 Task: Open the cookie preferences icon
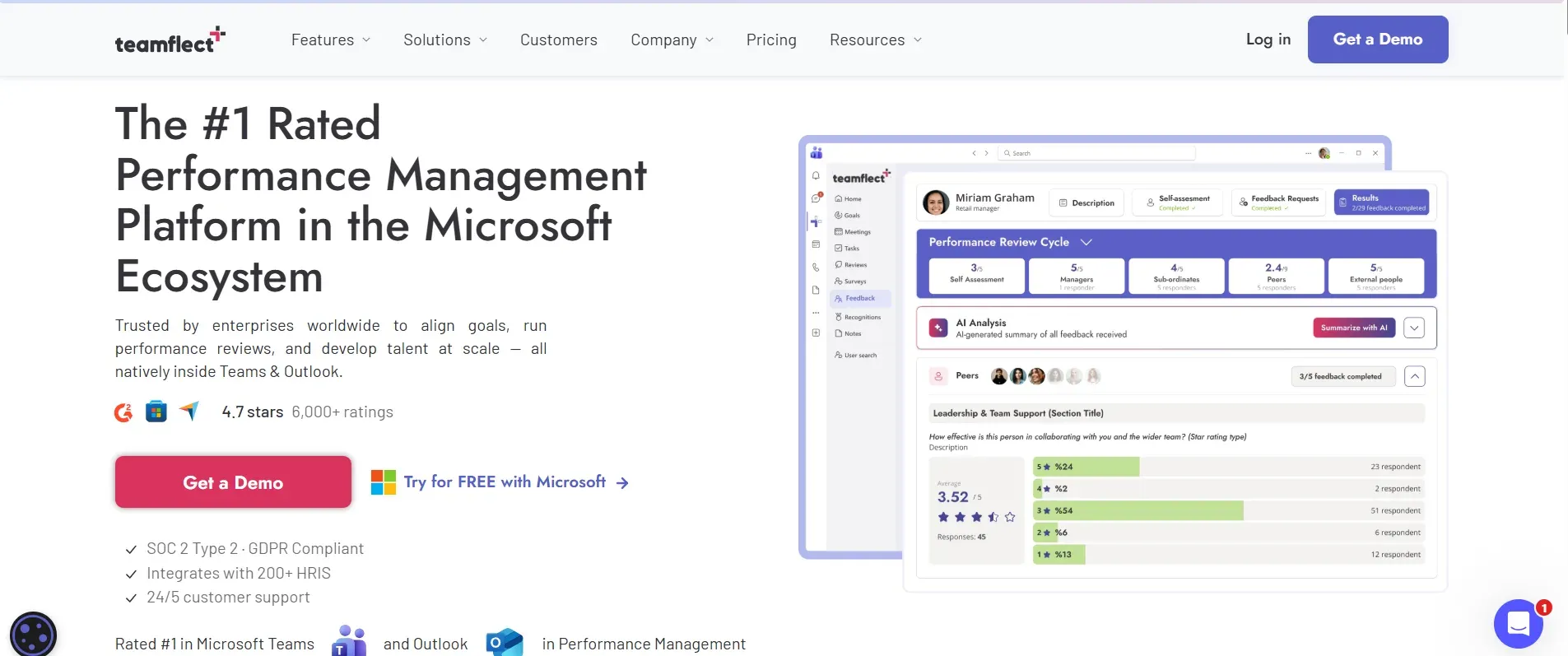tap(33, 635)
